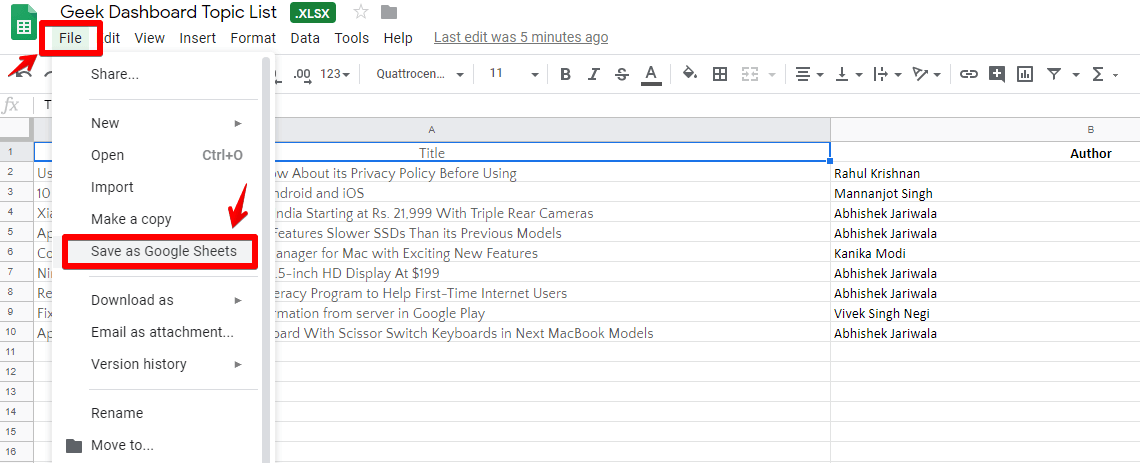Open the fill color paint bucket
The height and width of the screenshot is (463, 1140).
coord(690,73)
